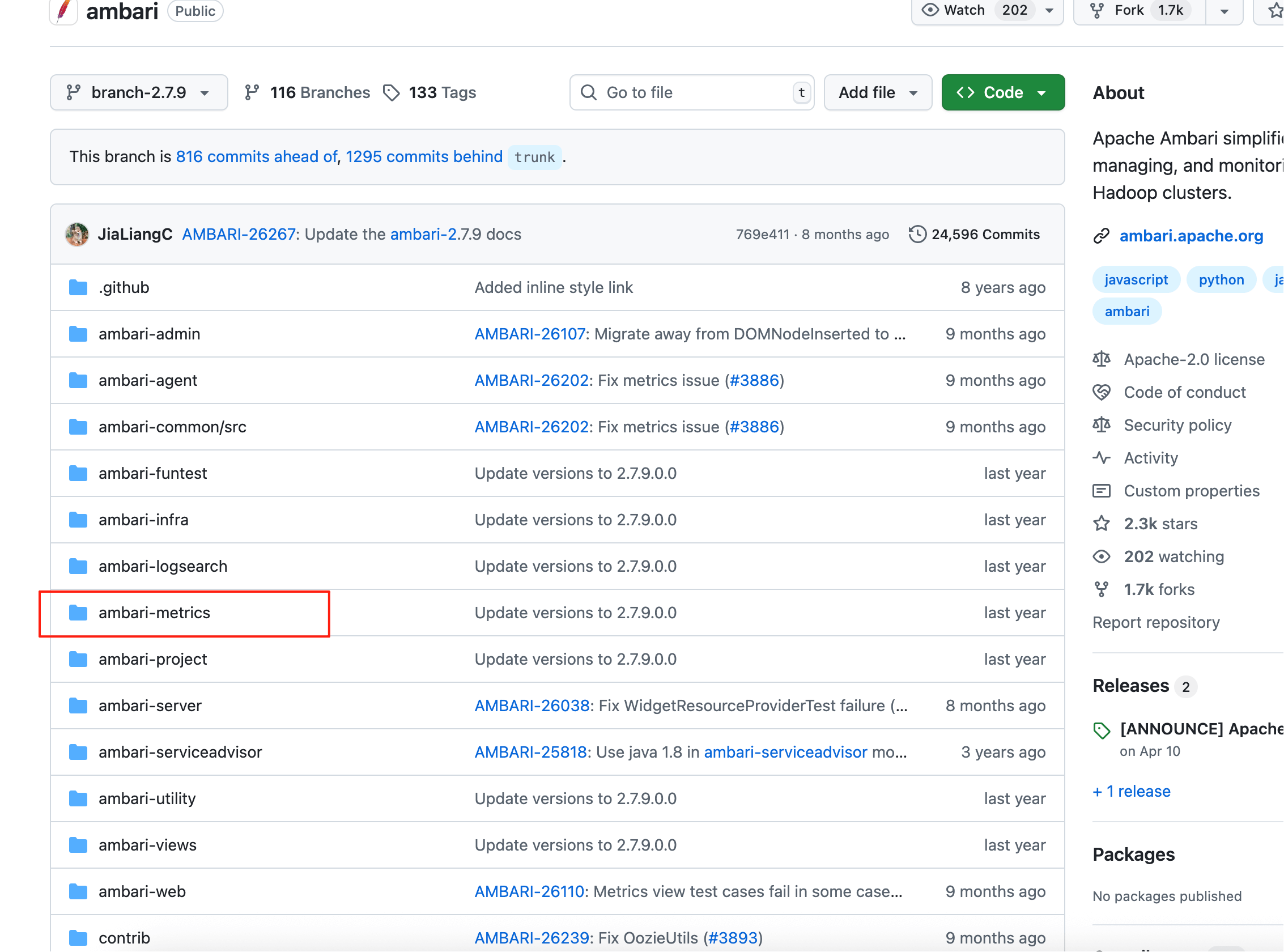Click the commit hash 769e411
This screenshot has height=952, width=1284.
(763, 235)
